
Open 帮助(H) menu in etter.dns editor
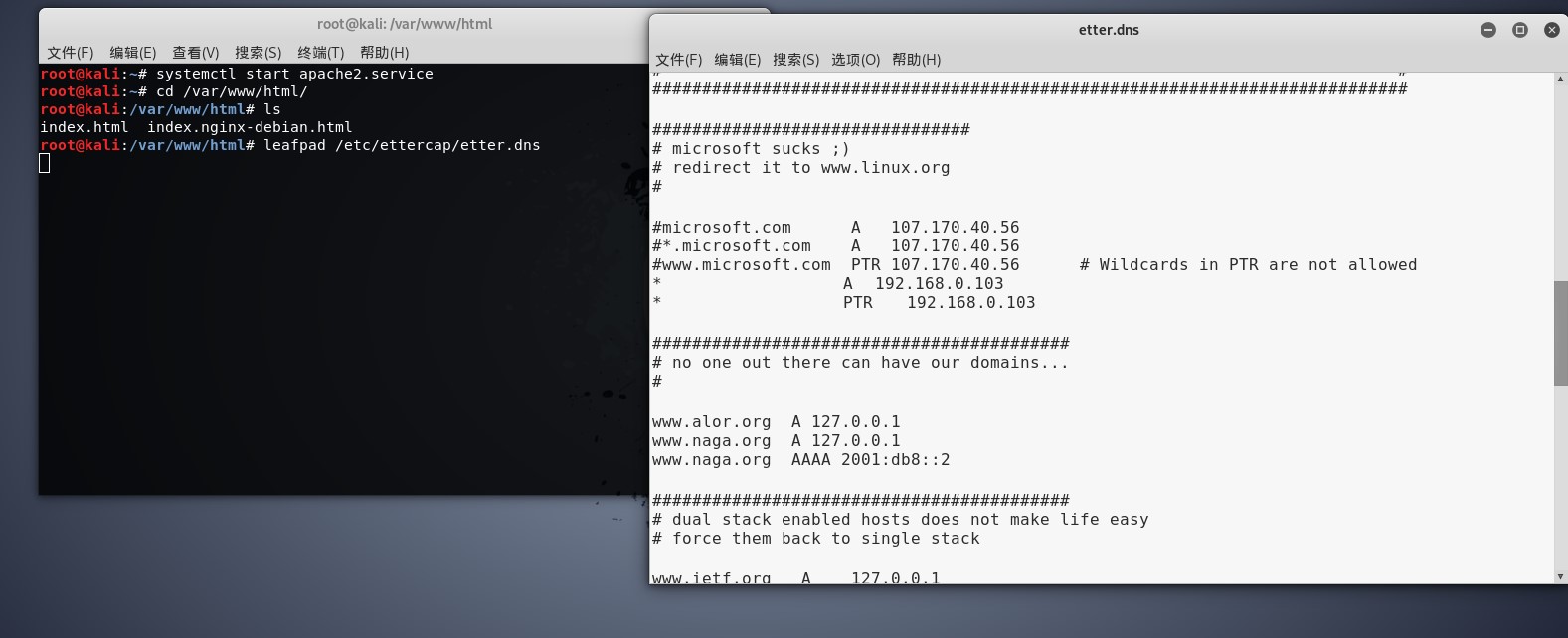pyautogui.click(x=916, y=60)
